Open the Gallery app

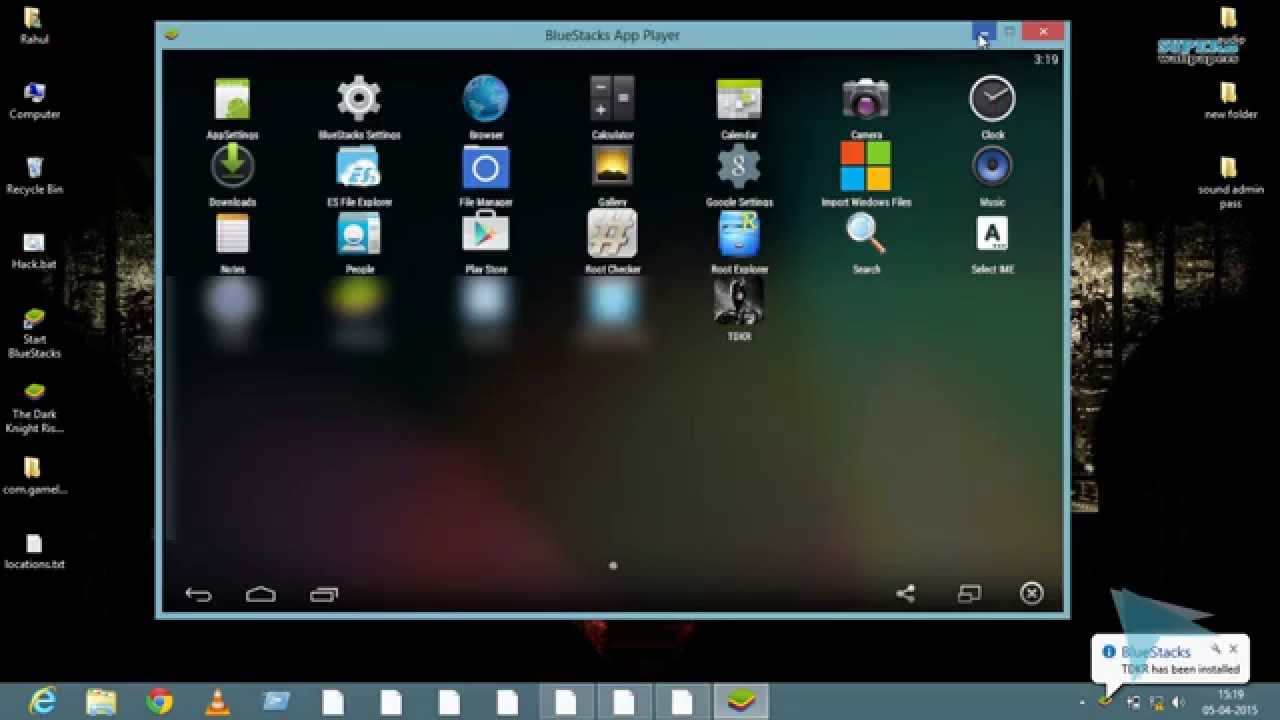612,167
